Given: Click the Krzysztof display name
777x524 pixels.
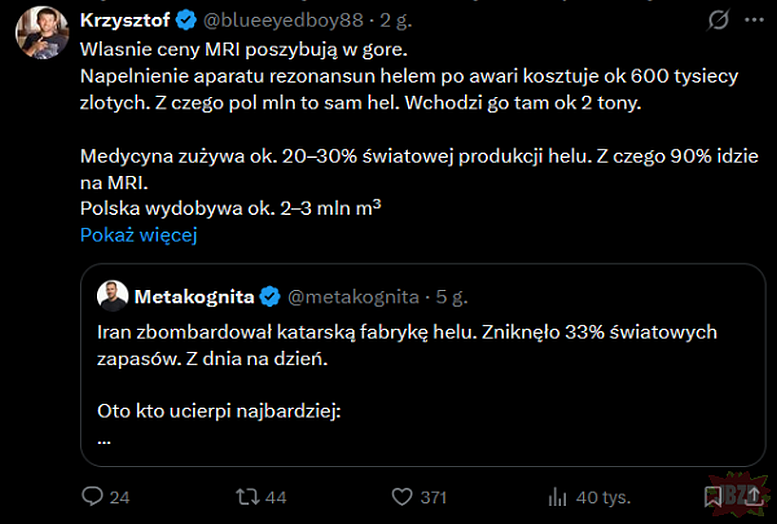Looking at the screenshot, I should (x=124, y=20).
